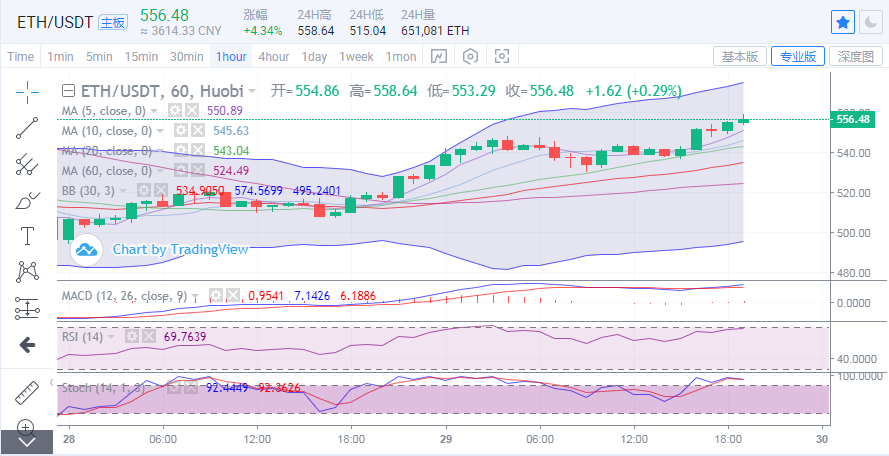This screenshot has height=456, width=889.
Task: Switch to 专业版 professional chart
Action: [x=798, y=56]
